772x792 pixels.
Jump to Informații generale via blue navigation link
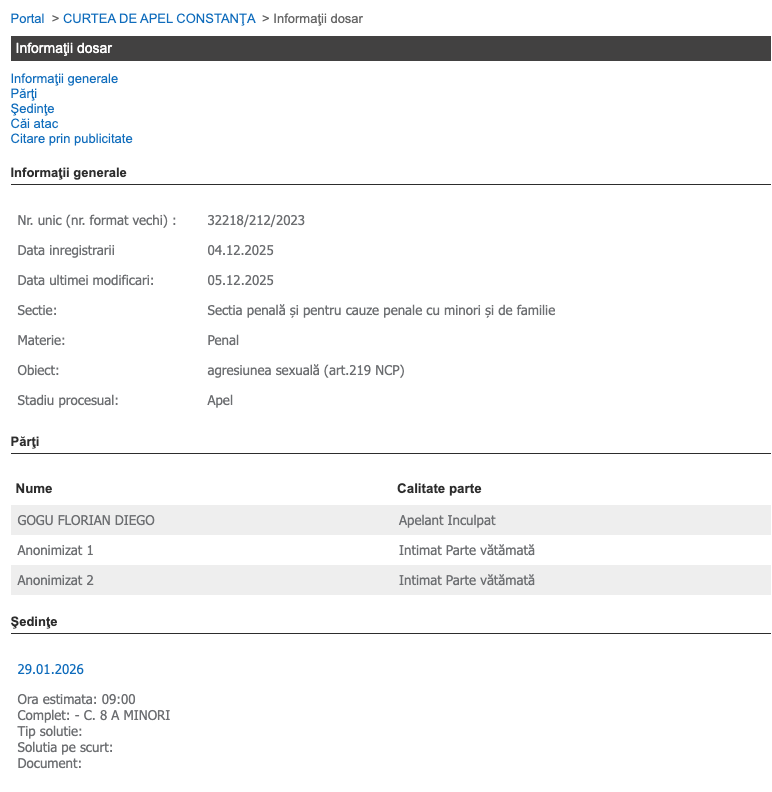pyautogui.click(x=64, y=78)
